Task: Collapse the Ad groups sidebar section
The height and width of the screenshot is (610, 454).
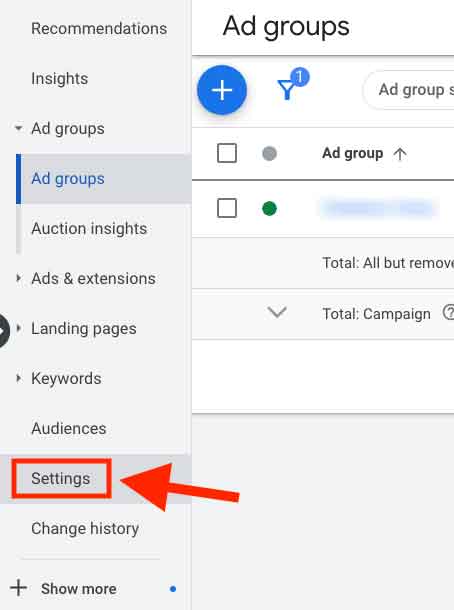Action: (x=18, y=128)
